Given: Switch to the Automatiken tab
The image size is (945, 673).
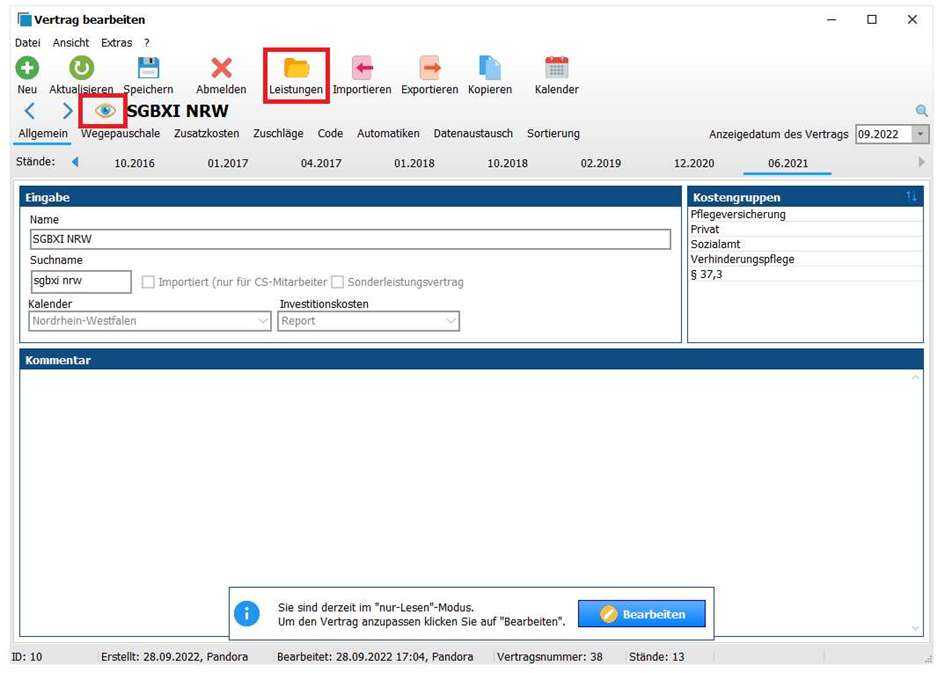Looking at the screenshot, I should click(388, 134).
